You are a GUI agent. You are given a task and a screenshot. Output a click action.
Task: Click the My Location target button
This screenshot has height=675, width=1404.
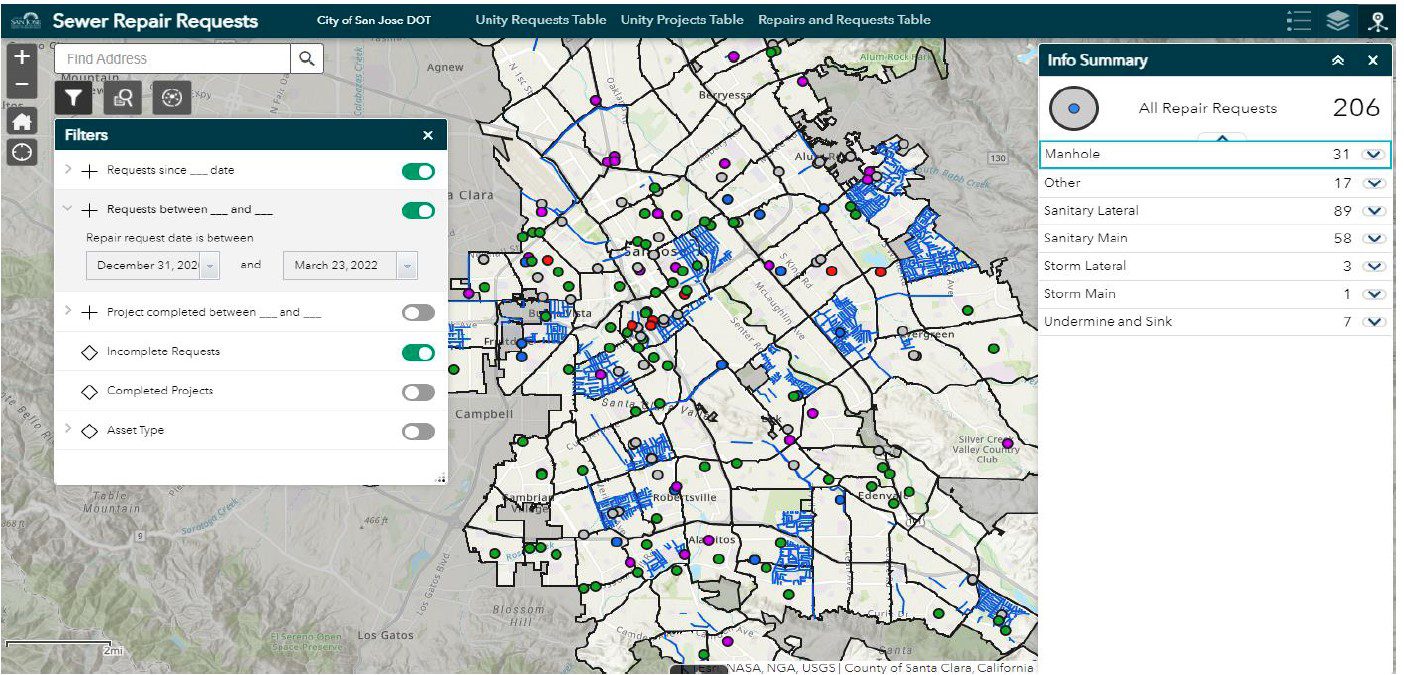pos(22,153)
